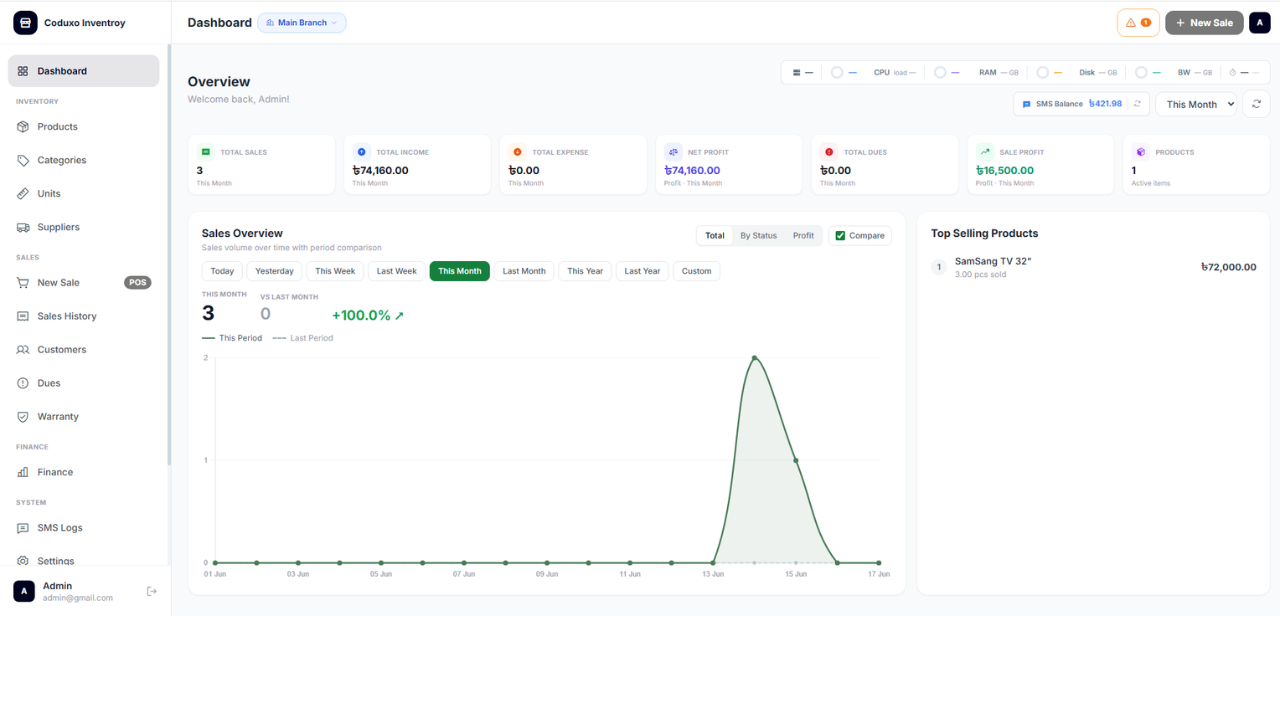Click the Units ruler icon

[x=23, y=194]
